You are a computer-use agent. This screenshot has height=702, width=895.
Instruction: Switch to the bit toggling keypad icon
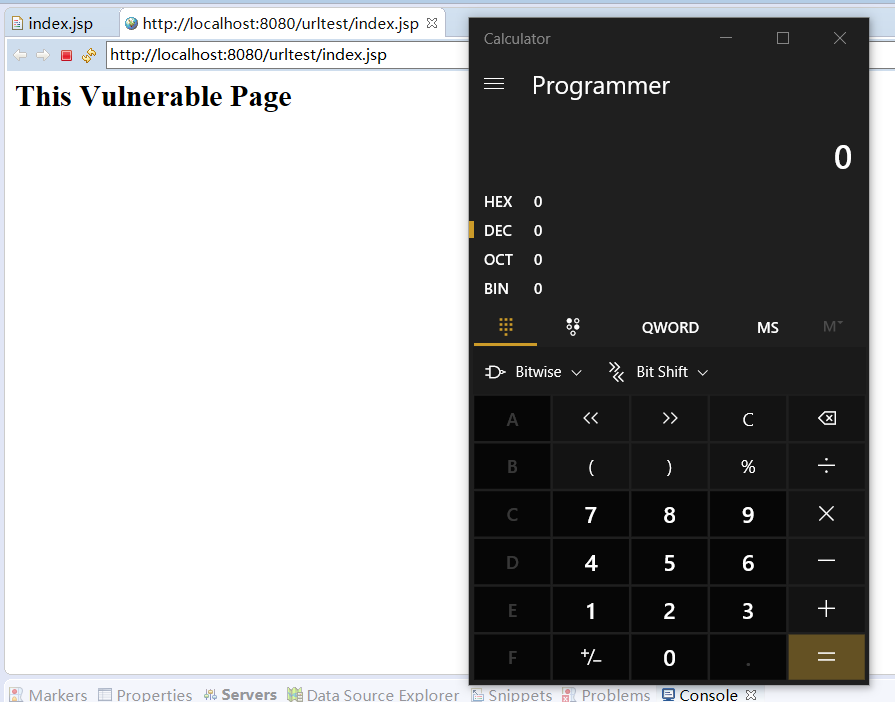pyautogui.click(x=573, y=327)
